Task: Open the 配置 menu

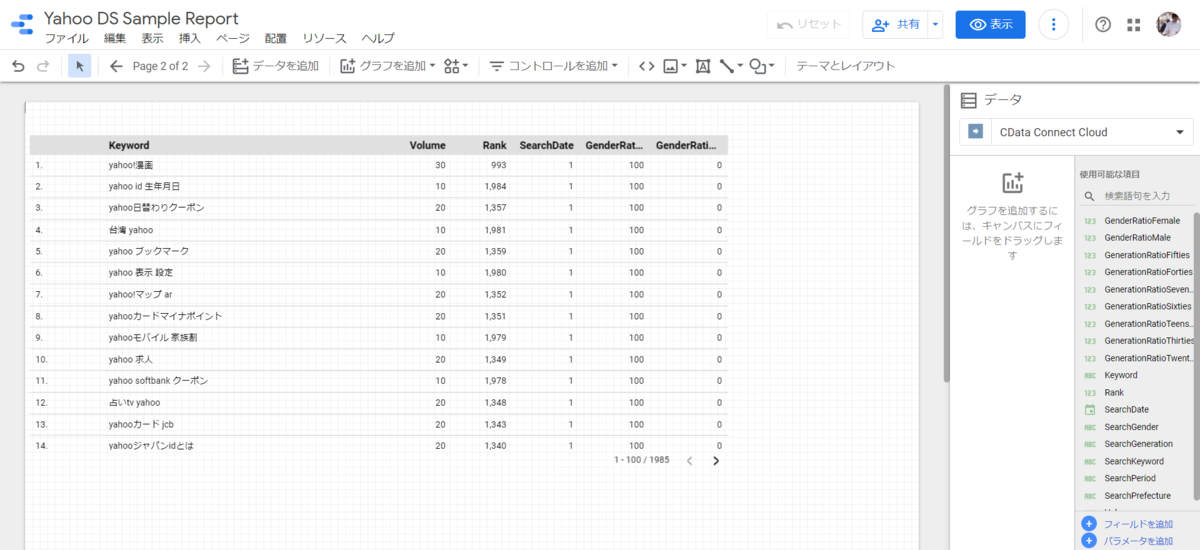Action: pyautogui.click(x=276, y=39)
